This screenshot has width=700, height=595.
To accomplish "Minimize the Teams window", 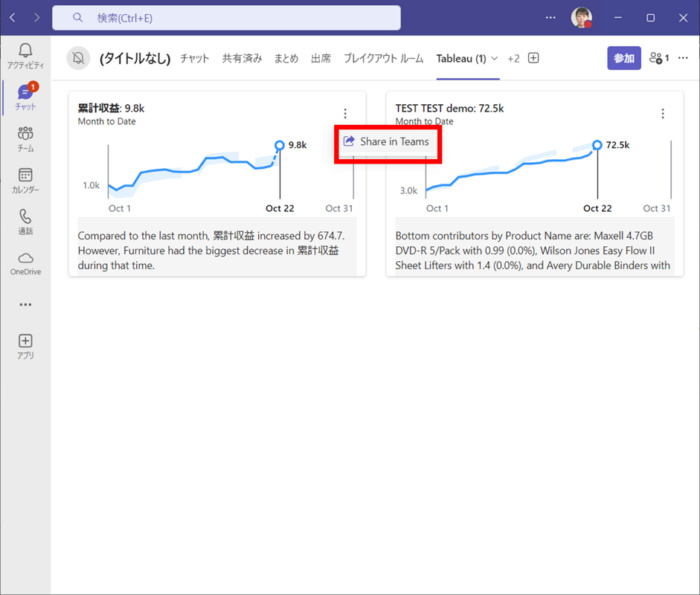I will pyautogui.click(x=618, y=17).
